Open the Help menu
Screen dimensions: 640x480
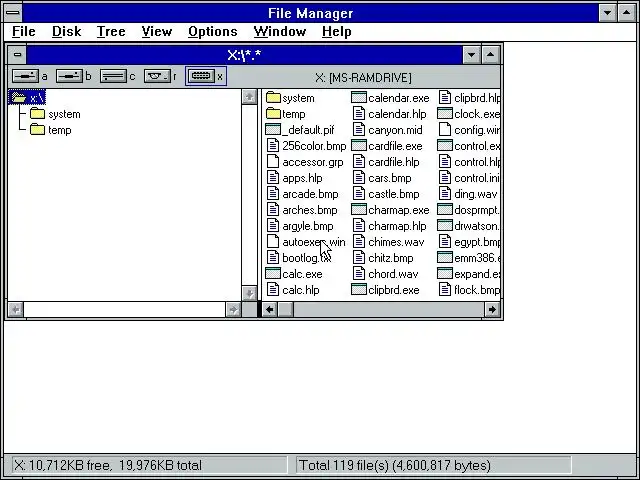point(336,31)
